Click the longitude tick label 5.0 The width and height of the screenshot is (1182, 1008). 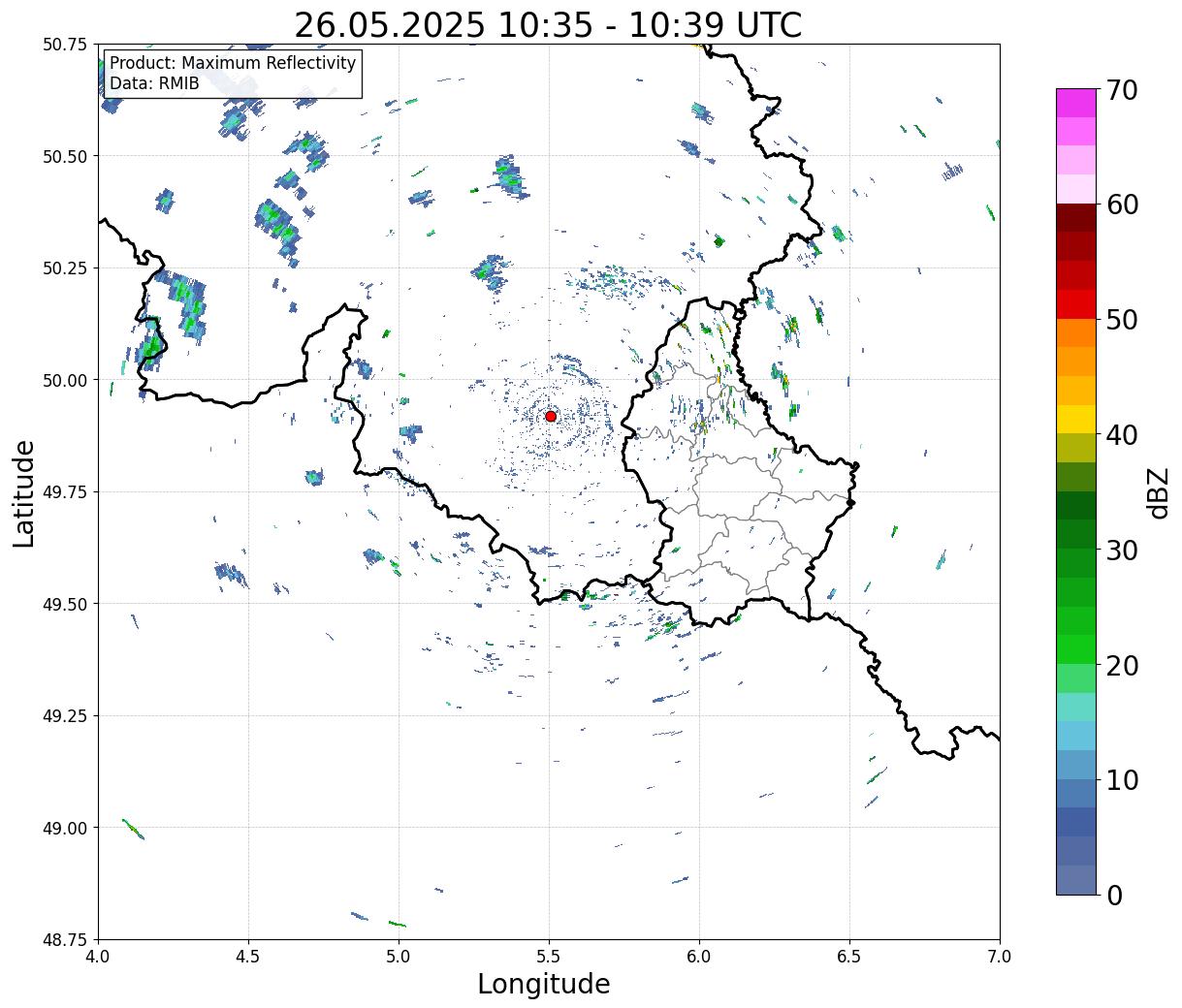[x=399, y=957]
